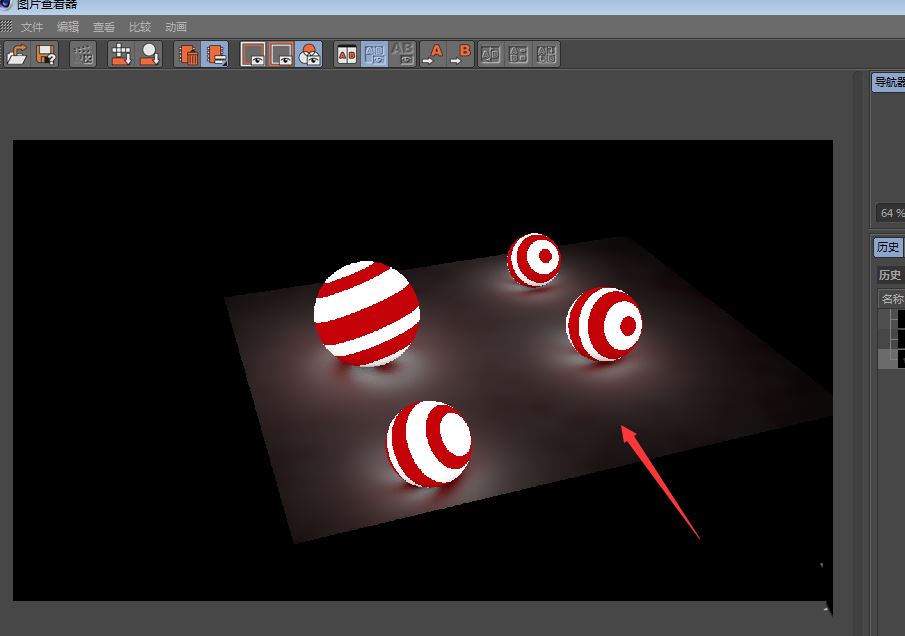Open the 动画 (Animation) menu

click(x=176, y=27)
